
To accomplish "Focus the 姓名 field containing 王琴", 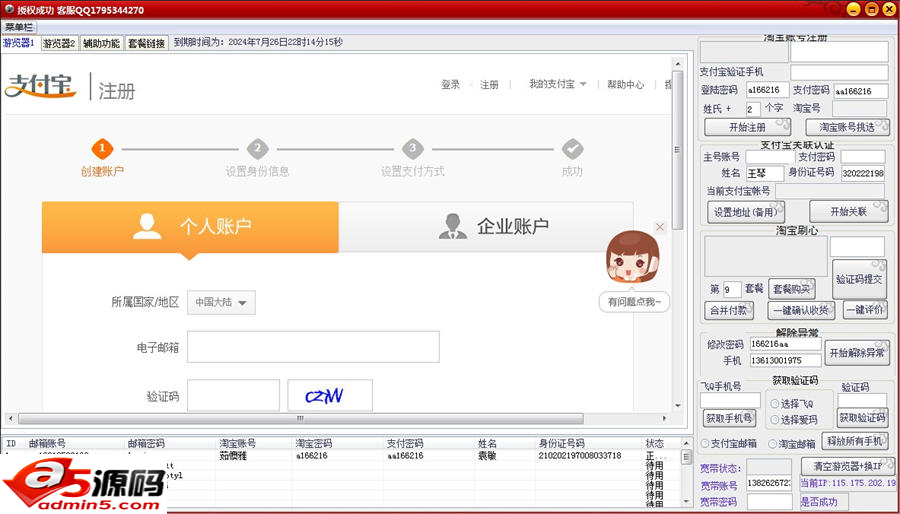I will 765,173.
